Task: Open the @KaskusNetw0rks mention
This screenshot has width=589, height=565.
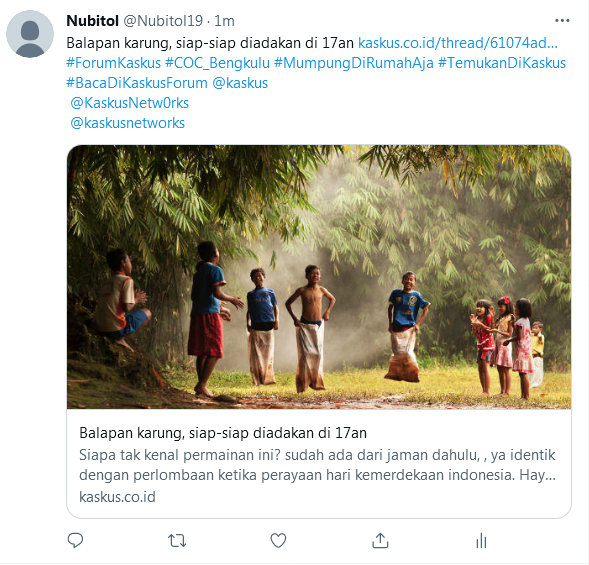Action: click(x=130, y=103)
